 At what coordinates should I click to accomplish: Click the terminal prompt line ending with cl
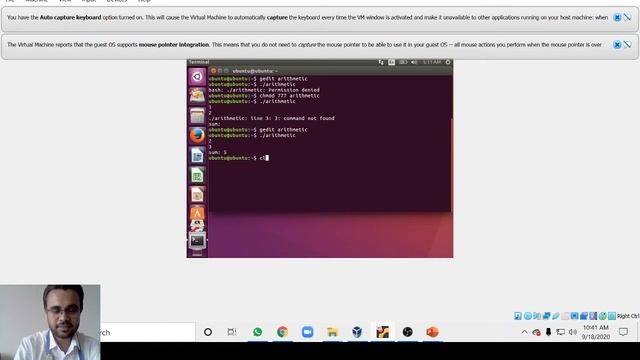click(x=238, y=158)
